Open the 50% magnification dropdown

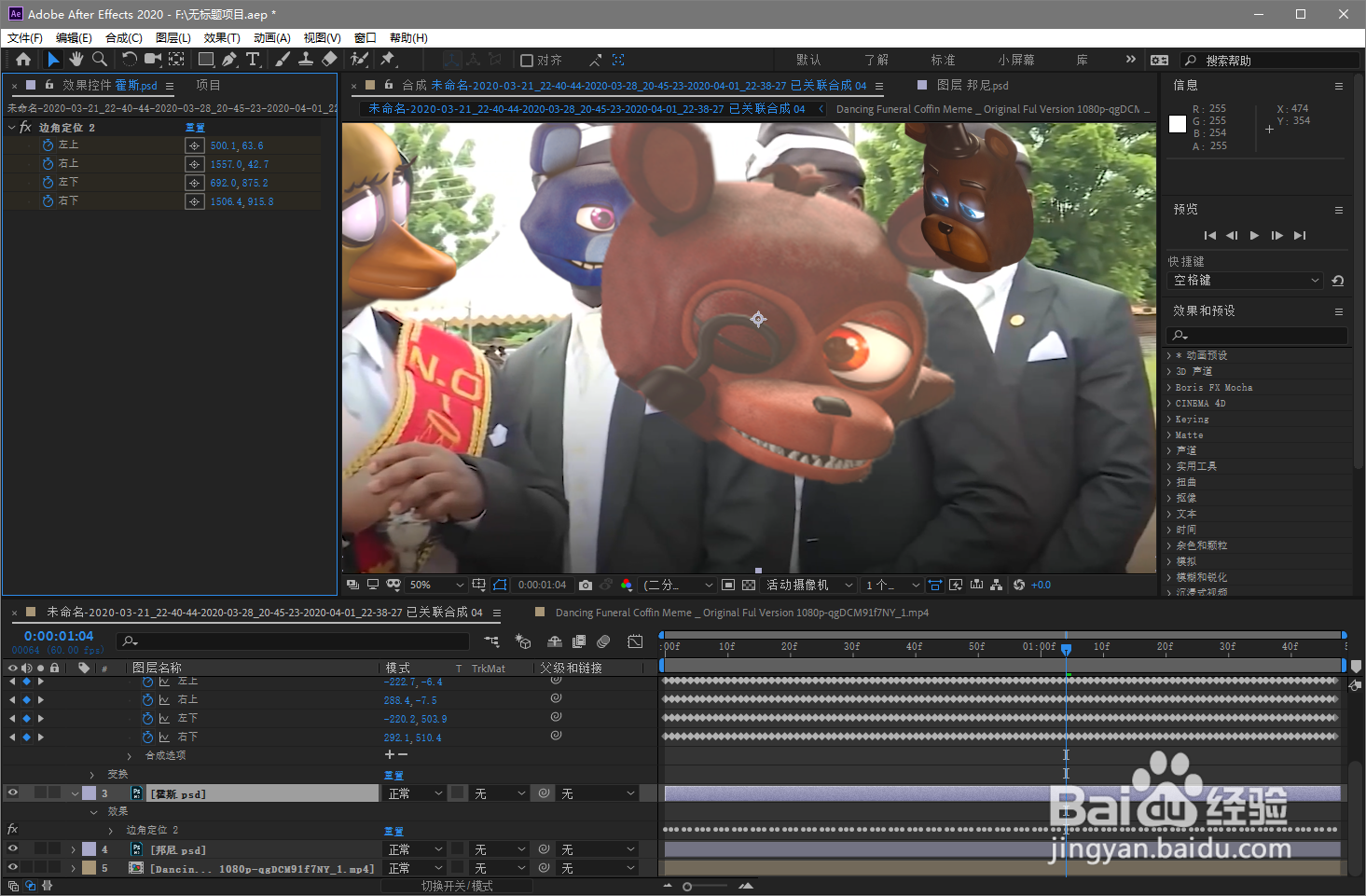pyautogui.click(x=435, y=585)
